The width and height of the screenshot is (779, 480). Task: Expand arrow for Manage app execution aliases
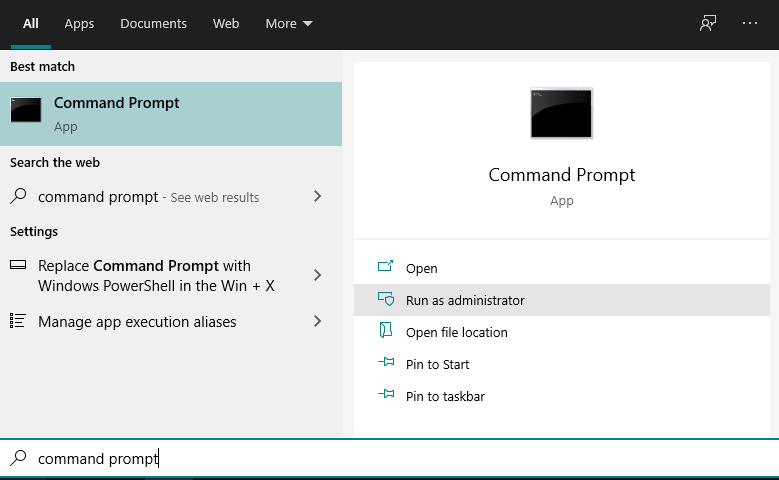point(317,321)
